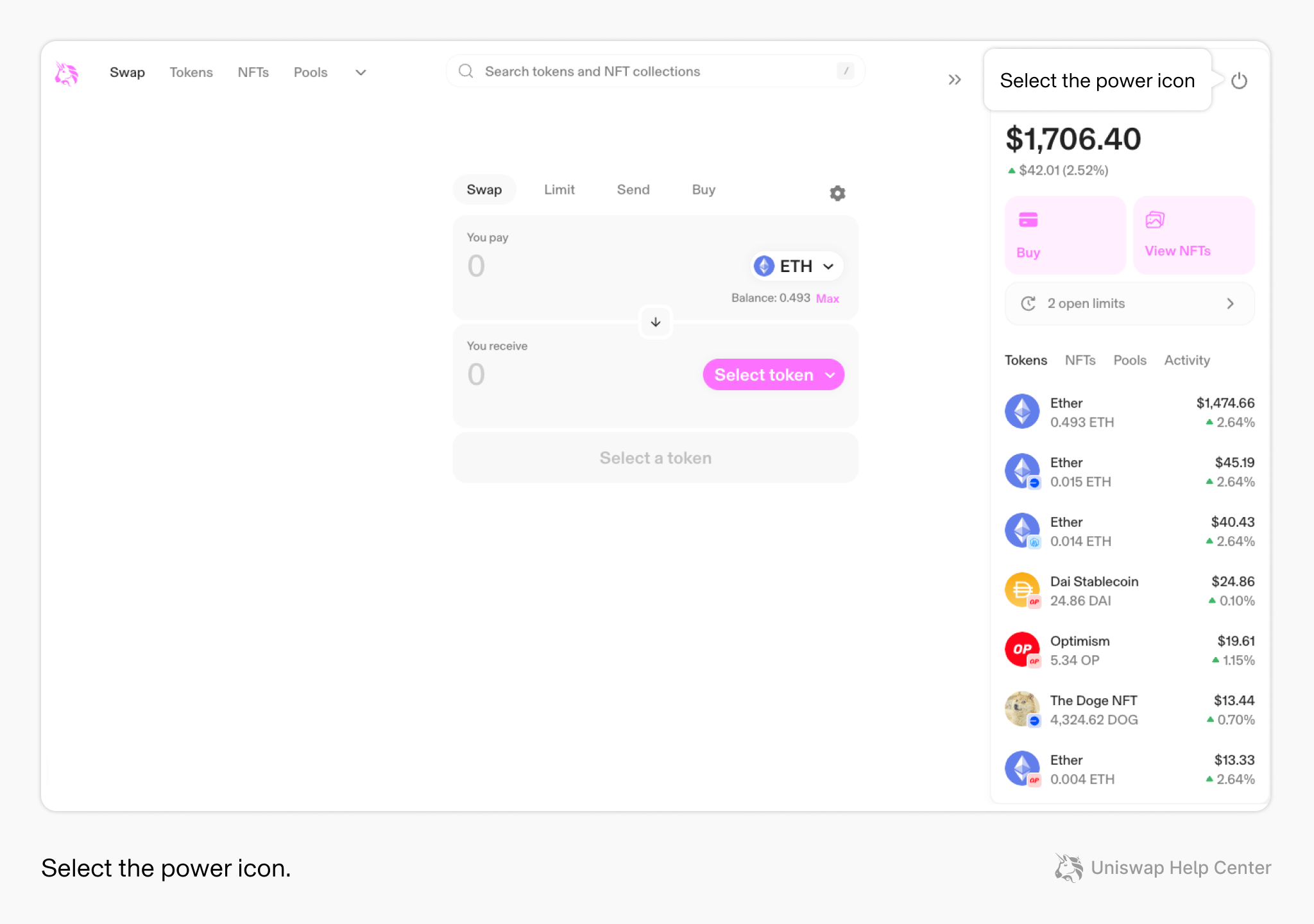Click the $1,474.66 Ether value
1314x924 pixels.
coord(1225,403)
